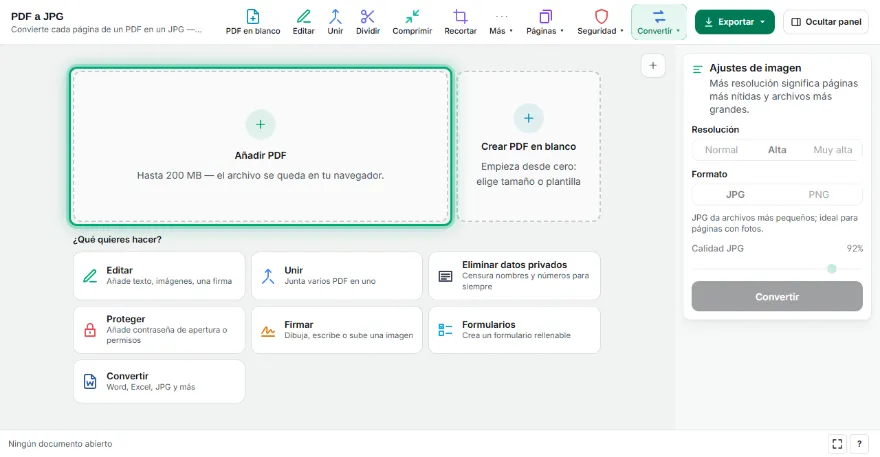
Task: Click the plus icon in Añadir PDF area
Action: pyautogui.click(x=260, y=124)
